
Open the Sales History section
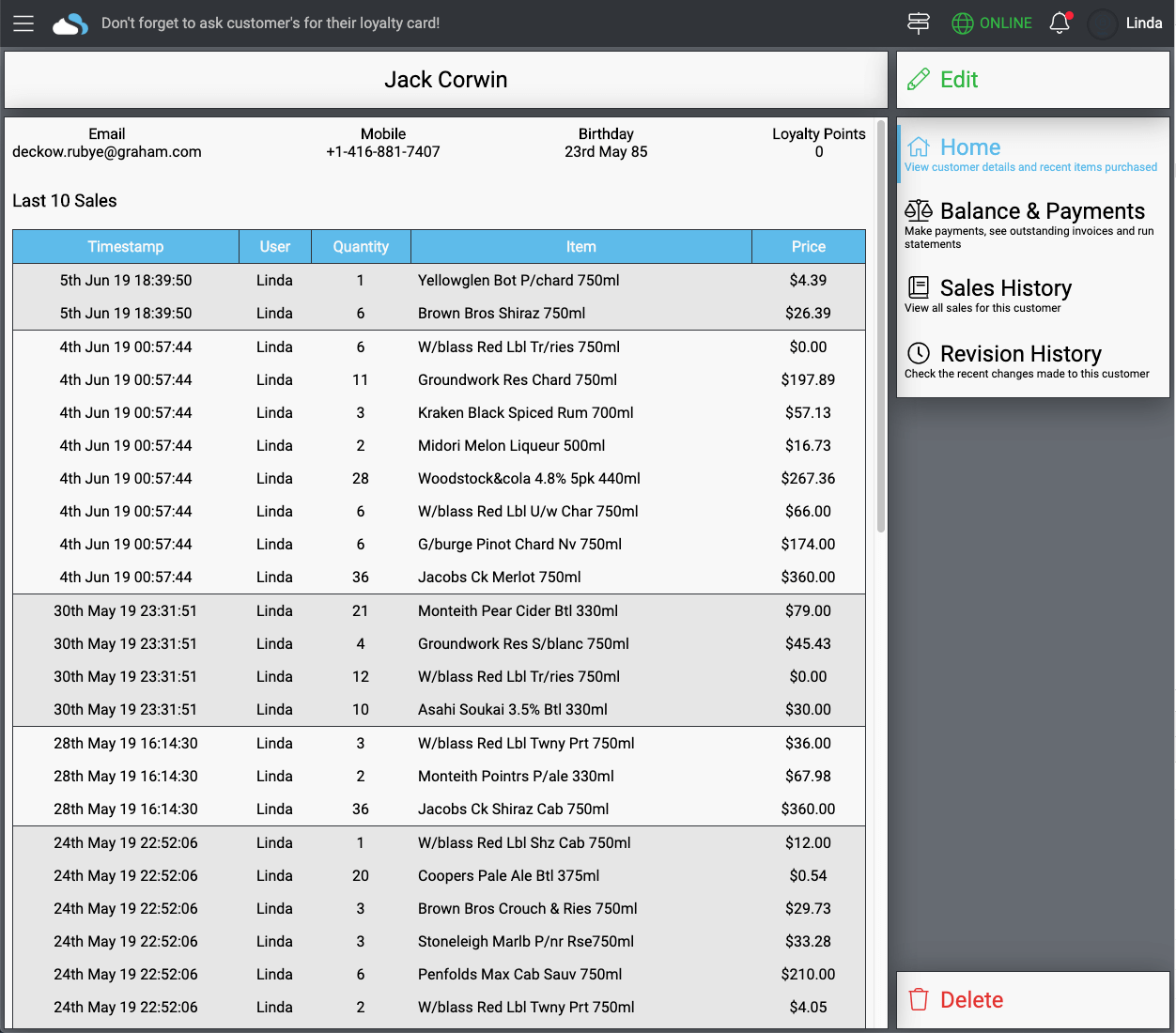(1005, 288)
